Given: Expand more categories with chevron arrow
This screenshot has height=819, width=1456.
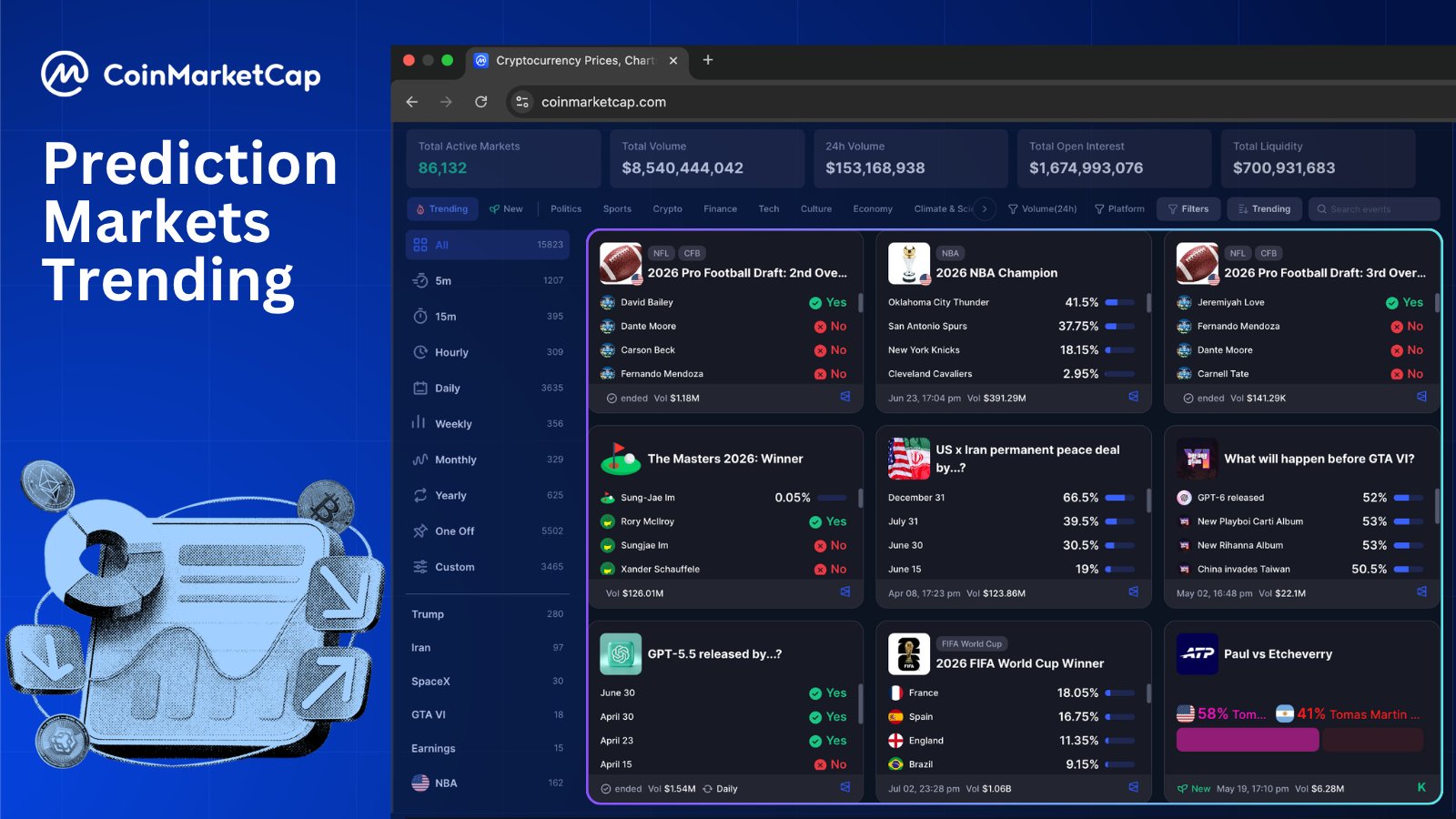Looking at the screenshot, I should [x=985, y=209].
